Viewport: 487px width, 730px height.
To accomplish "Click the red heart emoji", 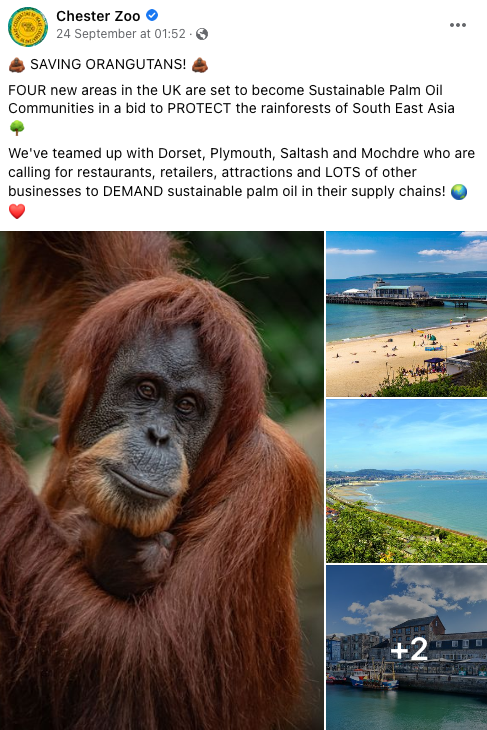I will (17, 211).
